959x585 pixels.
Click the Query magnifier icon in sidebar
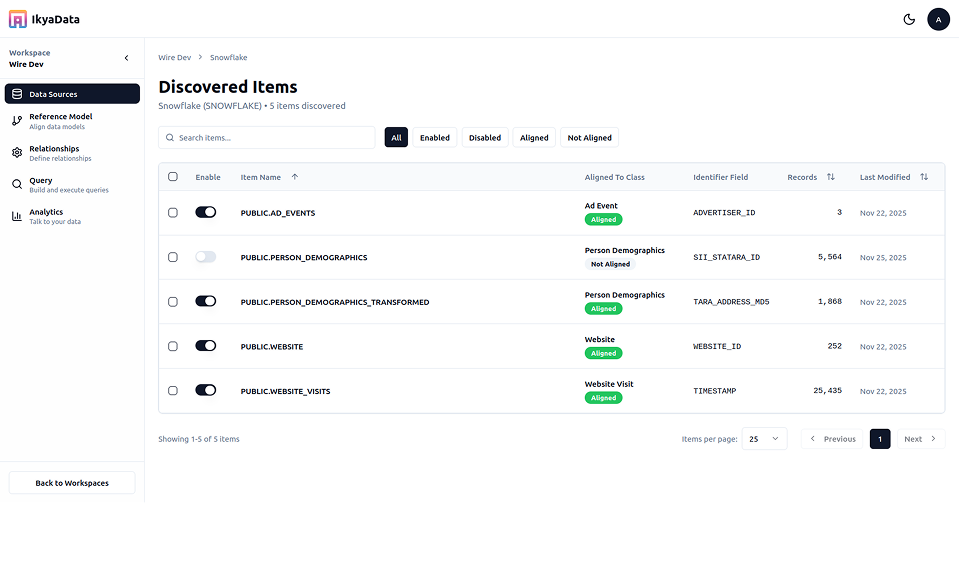coord(17,185)
